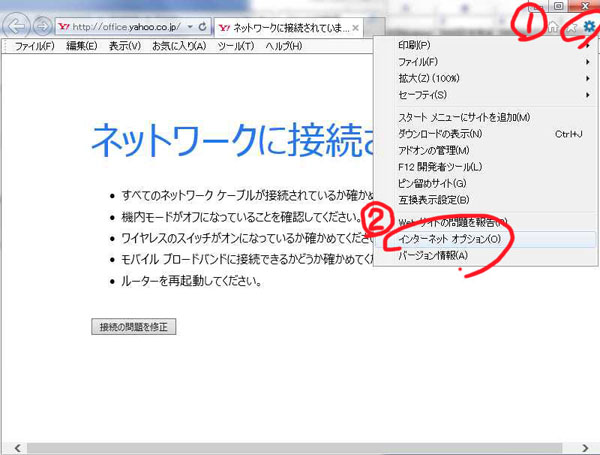
Task: Click the ルーターを再起動してください text
Action: tap(192, 281)
